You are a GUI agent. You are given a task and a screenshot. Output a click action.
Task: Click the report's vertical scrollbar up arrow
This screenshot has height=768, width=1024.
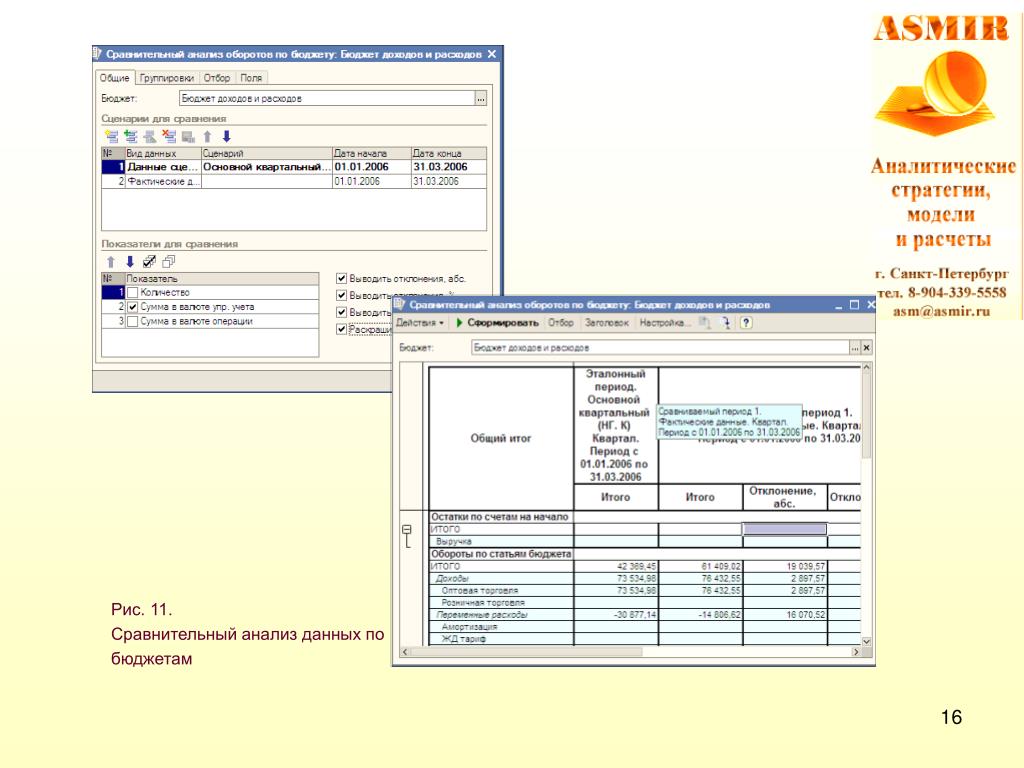(867, 368)
